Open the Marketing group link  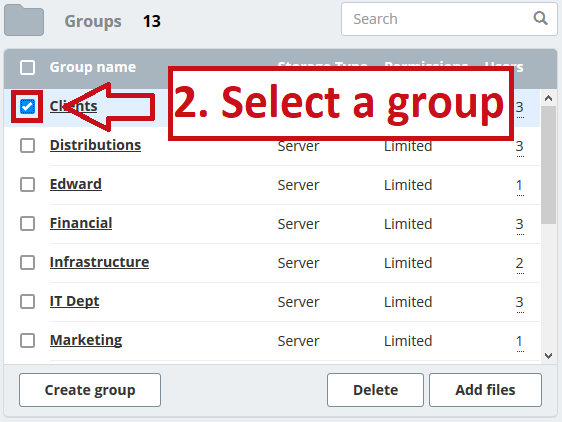click(86, 340)
